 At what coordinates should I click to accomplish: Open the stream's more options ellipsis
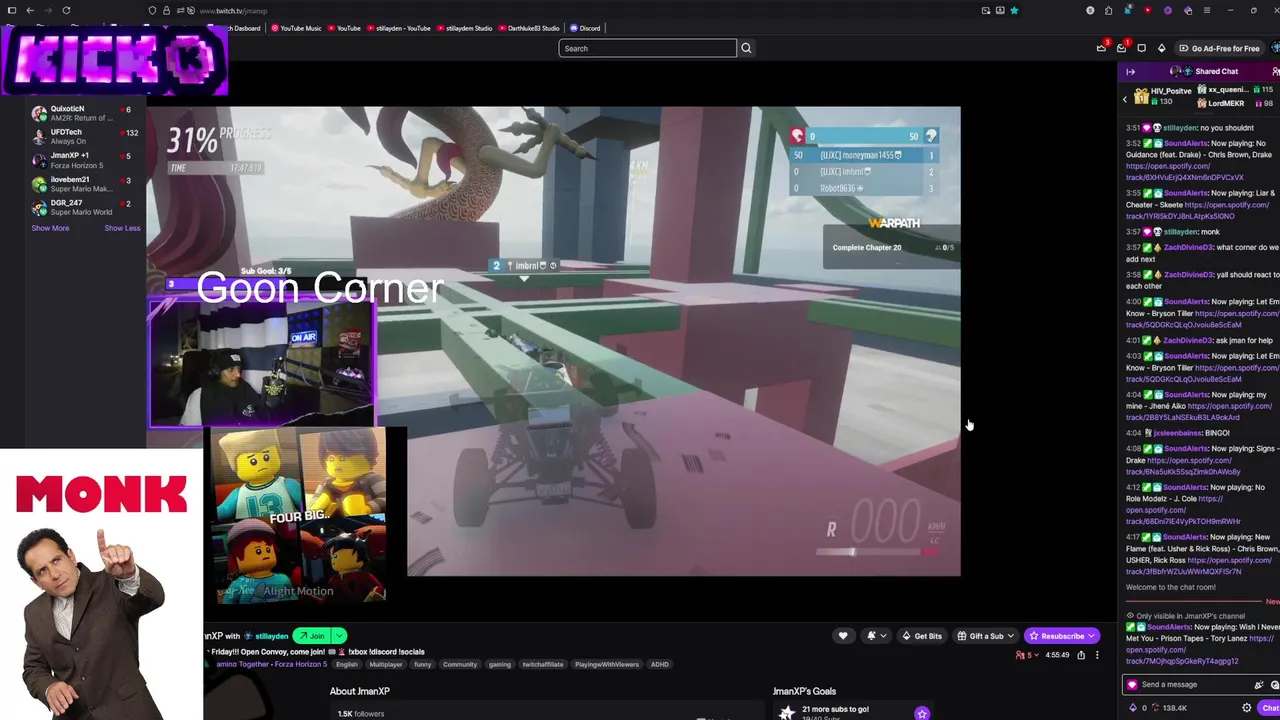1097,655
